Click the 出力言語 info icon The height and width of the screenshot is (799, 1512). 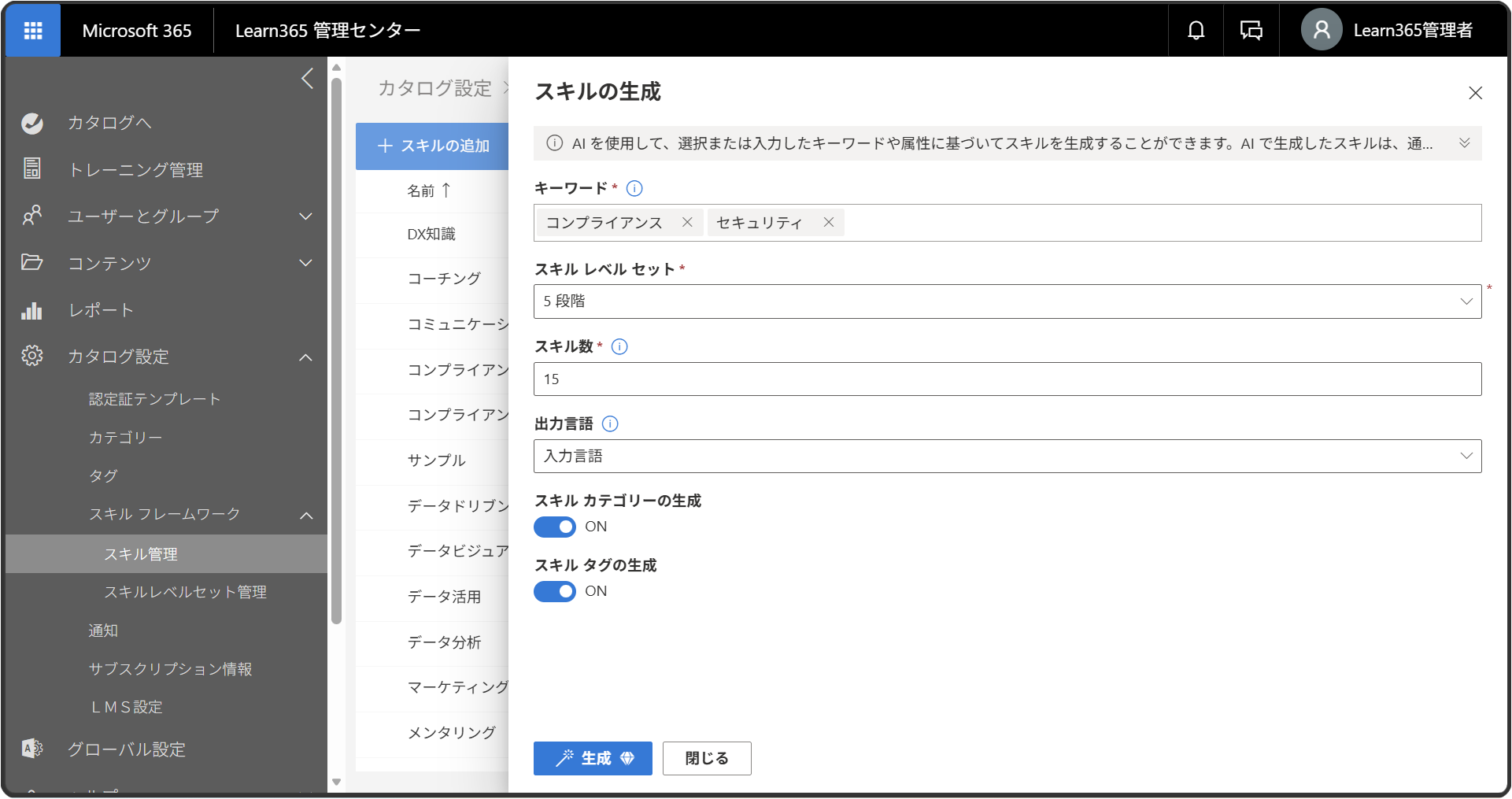click(610, 424)
